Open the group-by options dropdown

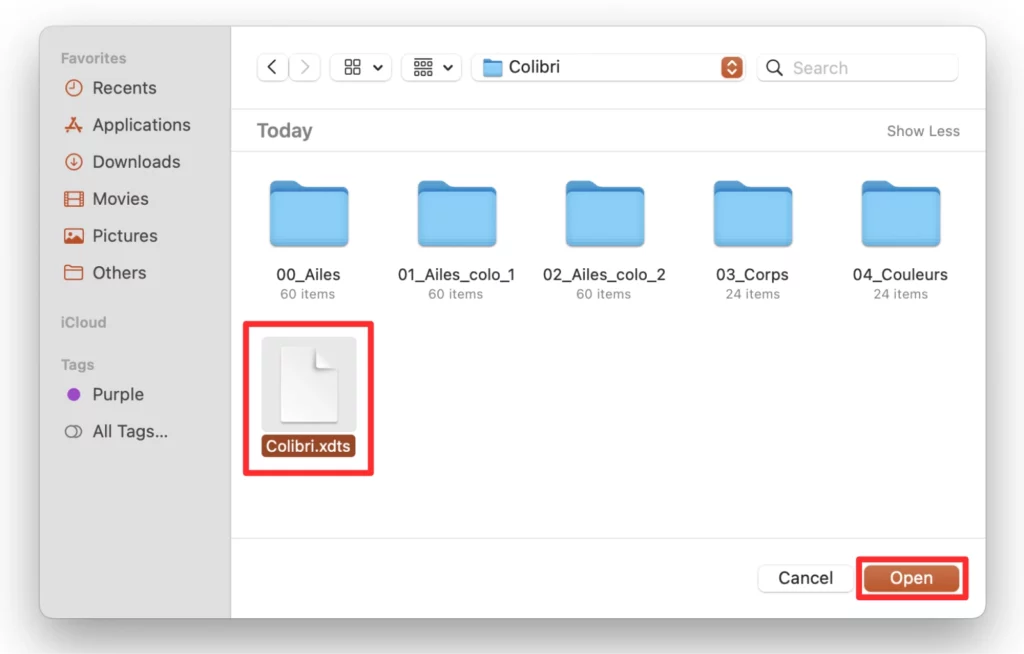coord(432,67)
